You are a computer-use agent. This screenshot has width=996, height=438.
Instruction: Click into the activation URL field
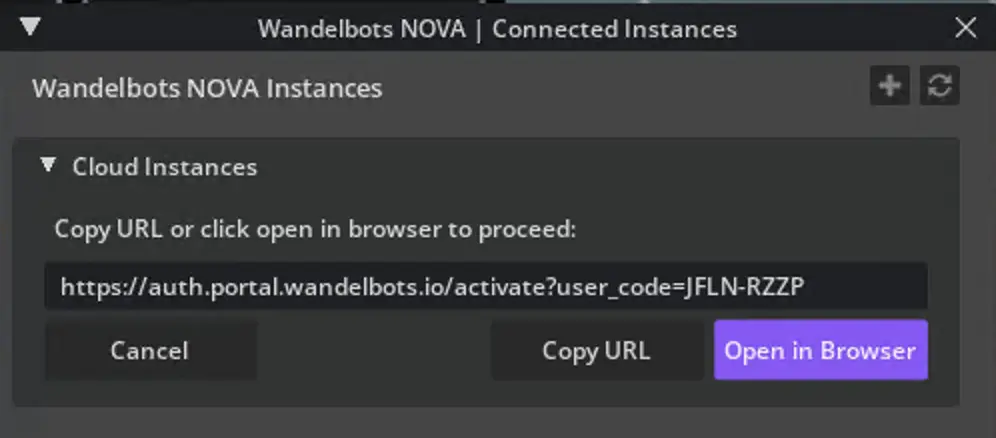[485, 288]
